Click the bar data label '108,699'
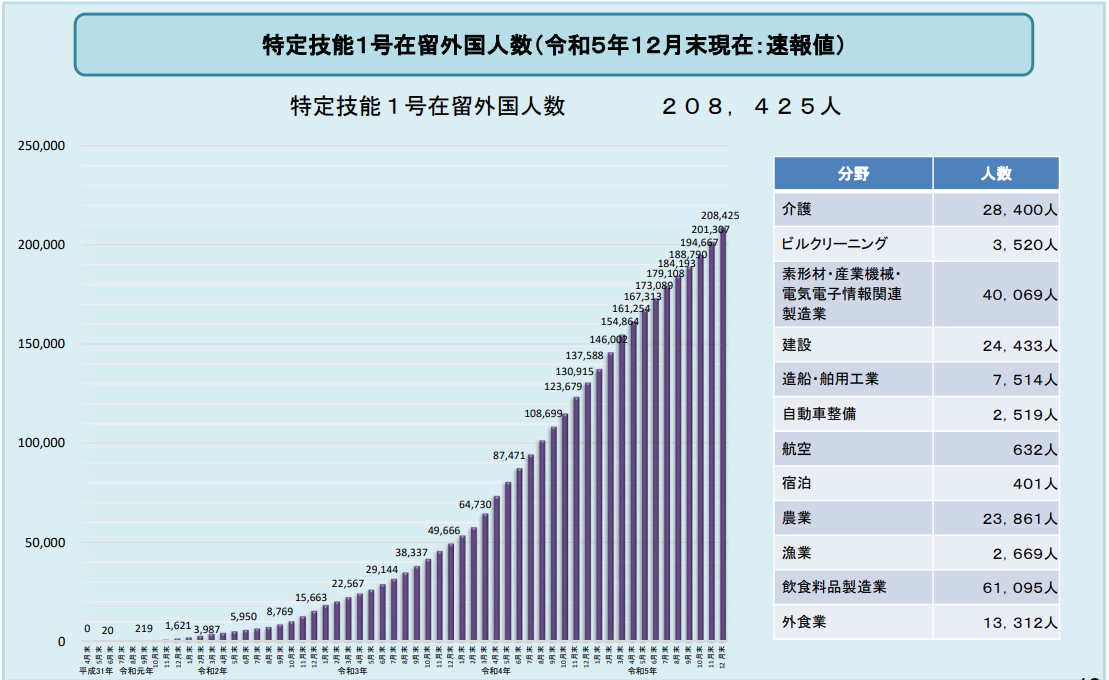The image size is (1109, 680). click(543, 414)
